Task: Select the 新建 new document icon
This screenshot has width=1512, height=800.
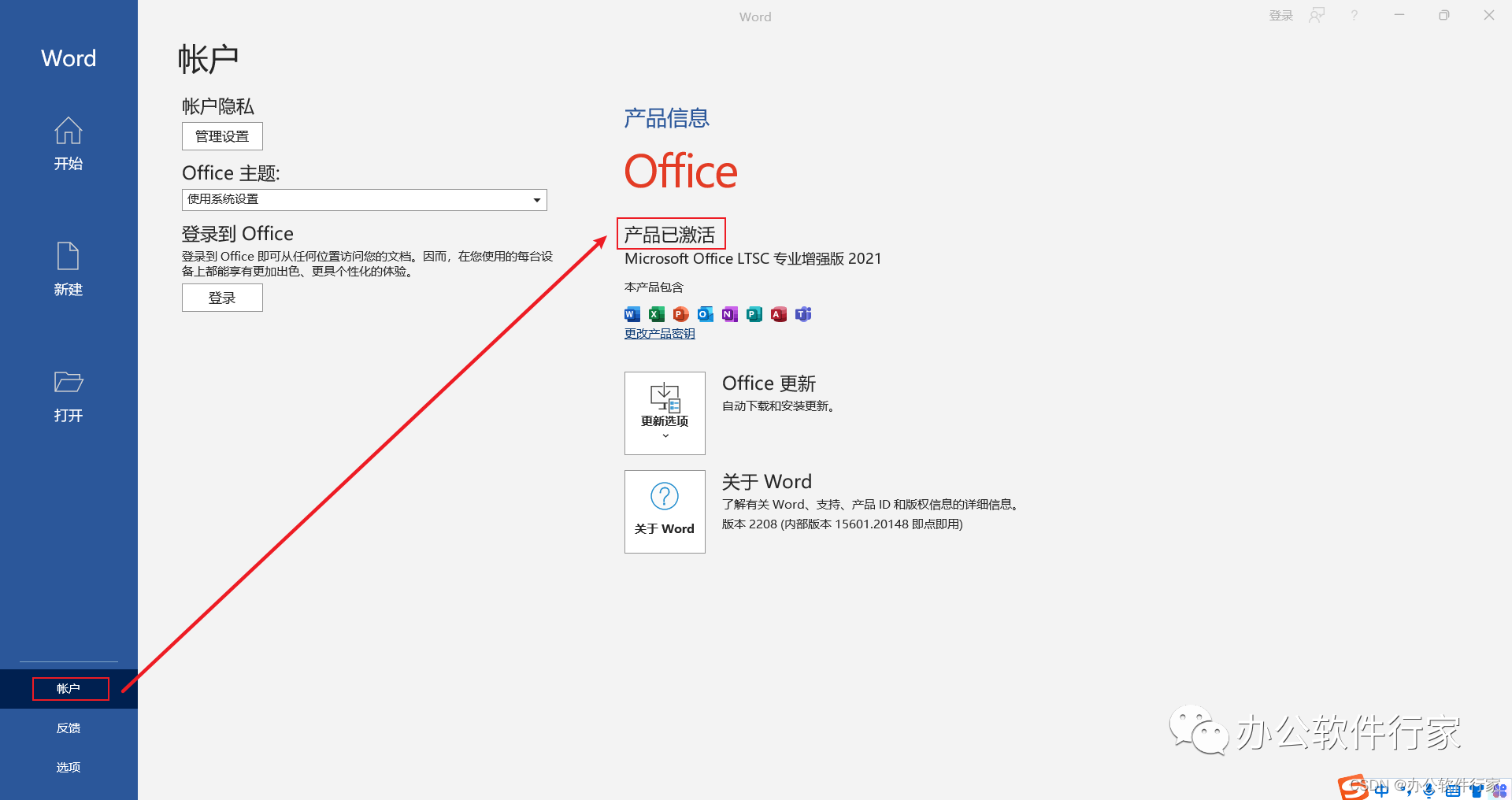Action: (69, 256)
